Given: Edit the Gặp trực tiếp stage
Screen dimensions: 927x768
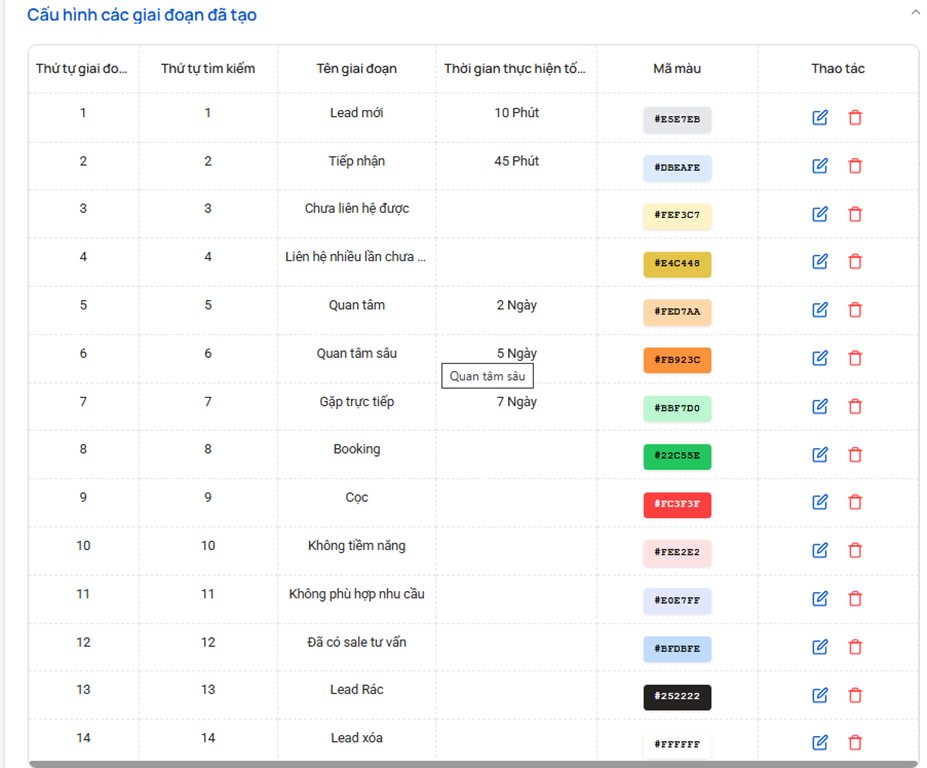Looking at the screenshot, I should [819, 407].
